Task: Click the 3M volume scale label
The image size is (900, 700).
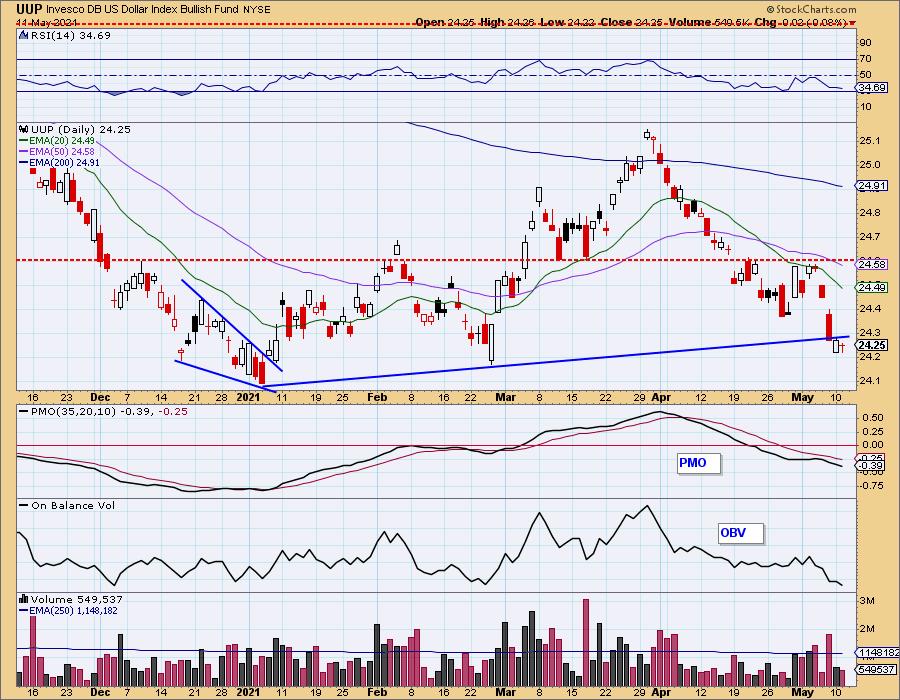Action: click(x=867, y=601)
